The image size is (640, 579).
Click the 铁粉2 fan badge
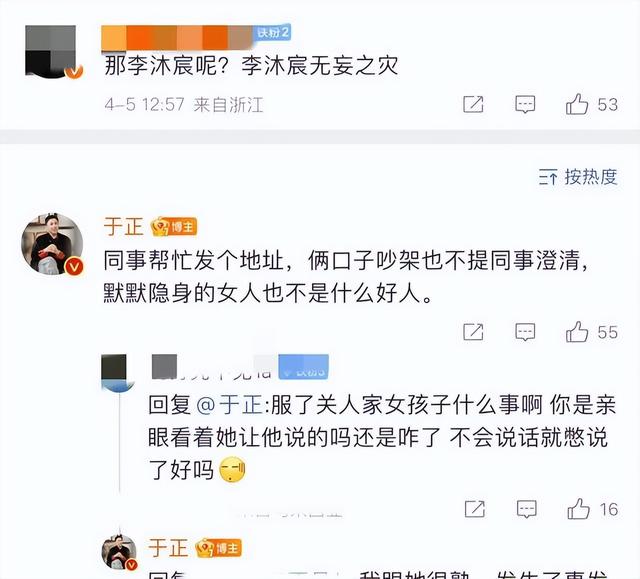[x=273, y=32]
